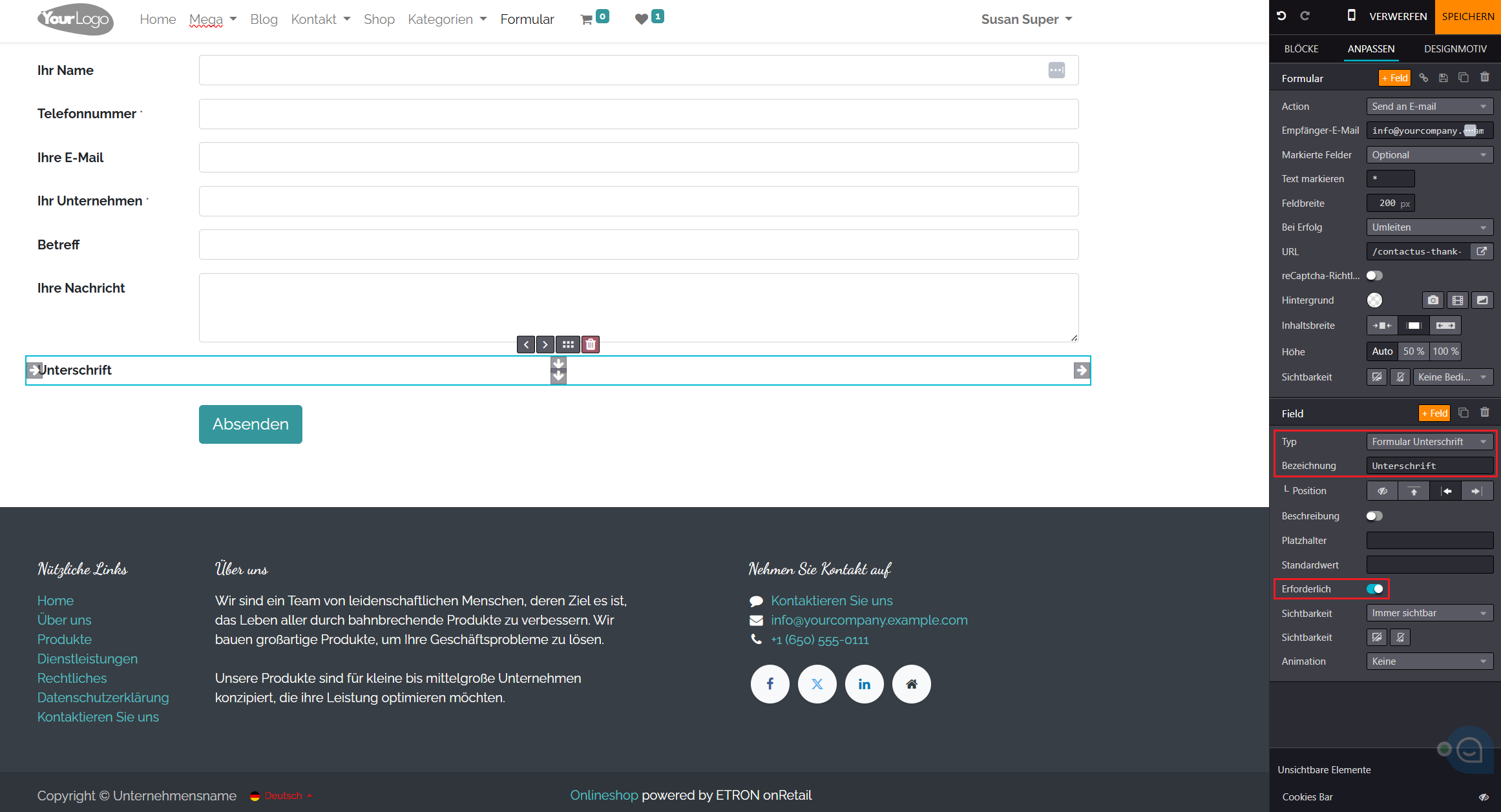Open background image camera icon
The width and height of the screenshot is (1501, 812).
1433,300
